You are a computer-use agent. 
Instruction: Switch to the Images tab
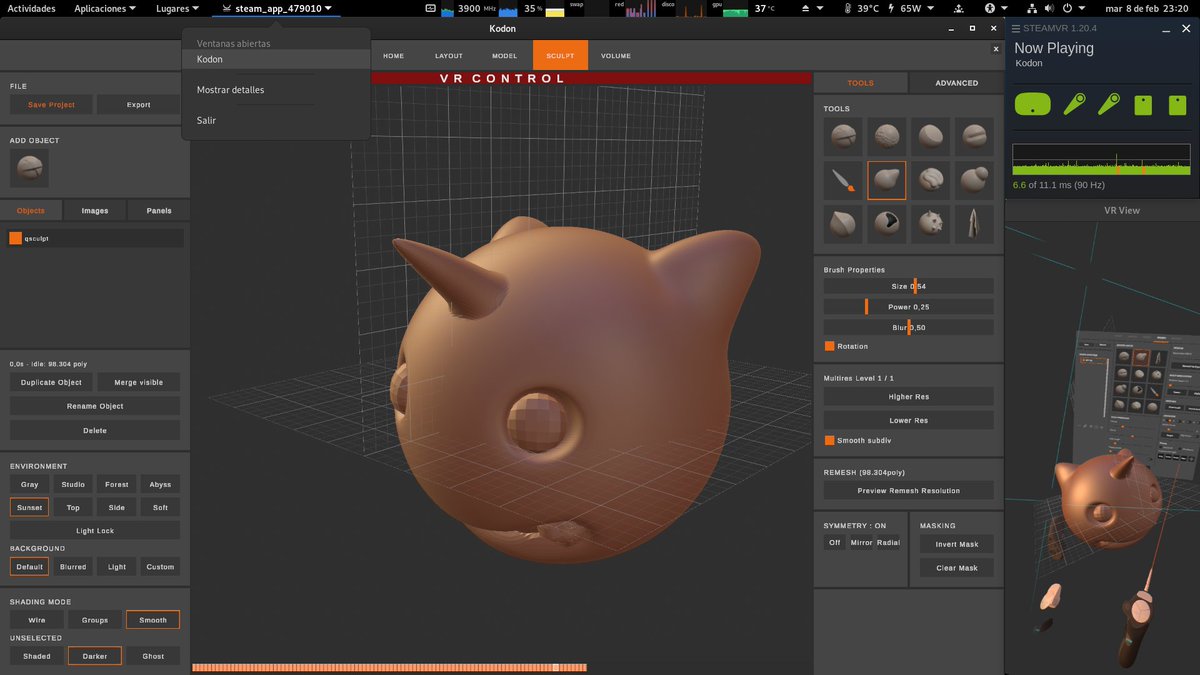pos(95,211)
